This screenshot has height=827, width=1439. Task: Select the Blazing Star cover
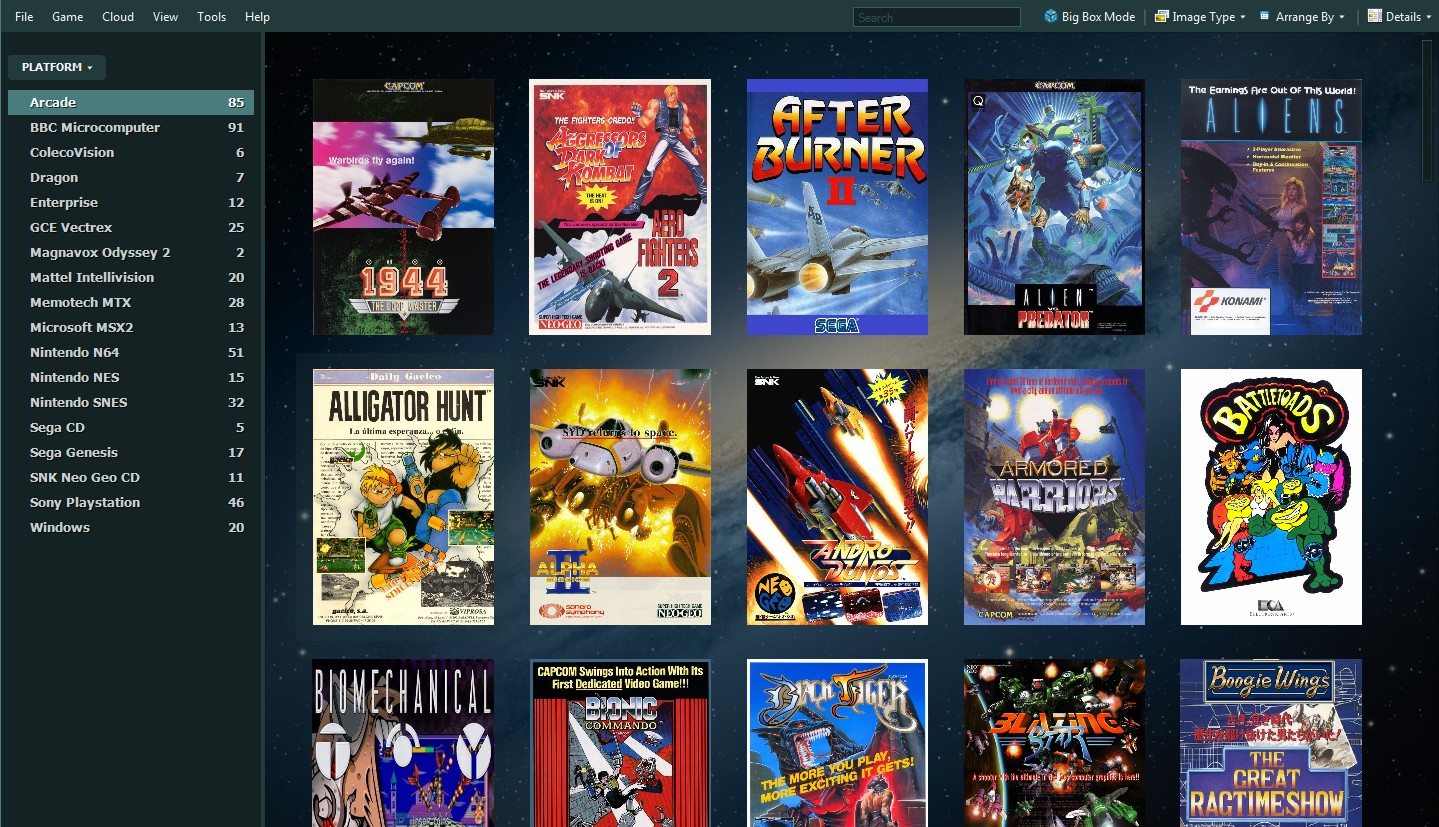[x=1054, y=743]
